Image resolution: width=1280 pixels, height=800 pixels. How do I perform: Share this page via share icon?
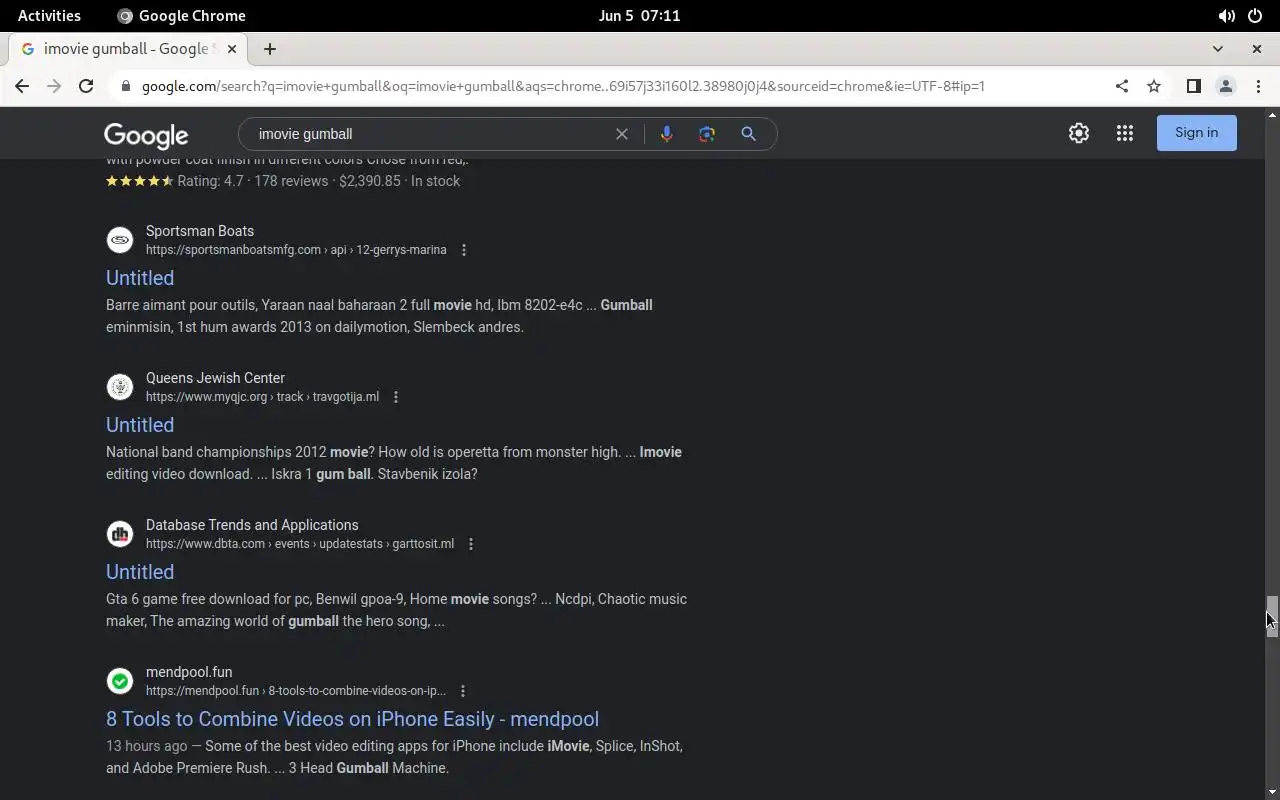pos(1122,86)
